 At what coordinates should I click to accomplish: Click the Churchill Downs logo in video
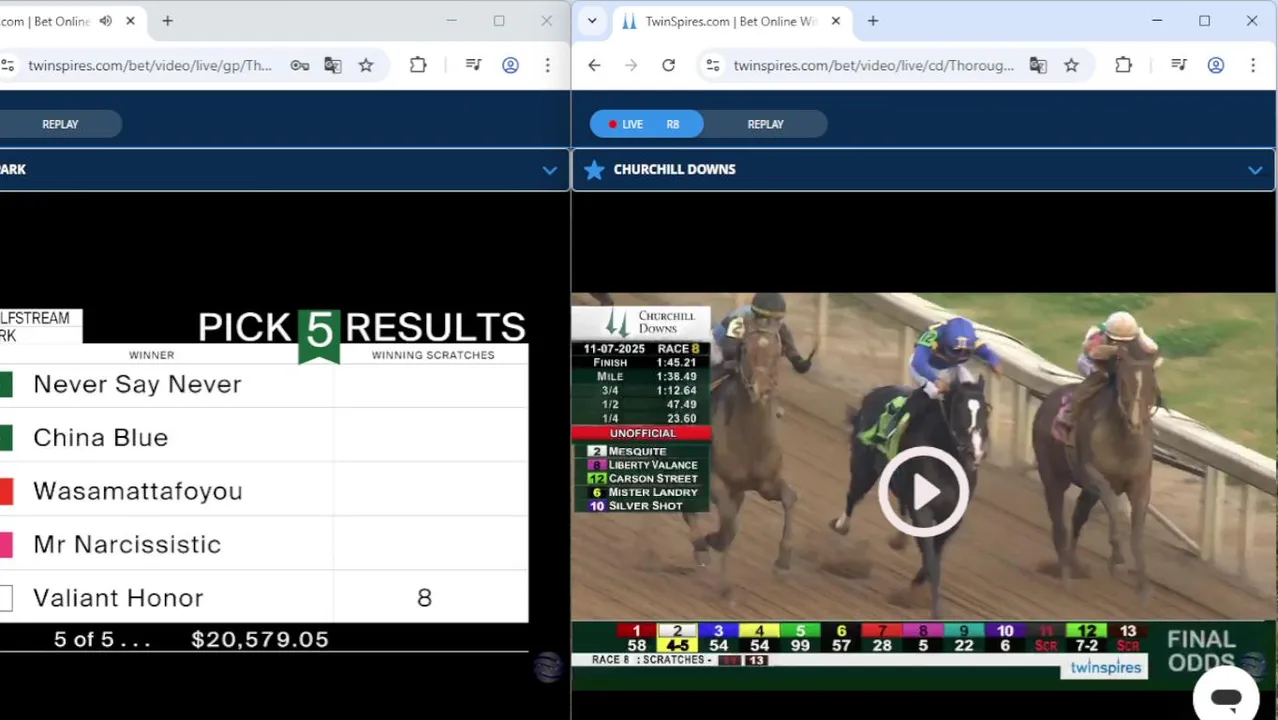pos(641,322)
